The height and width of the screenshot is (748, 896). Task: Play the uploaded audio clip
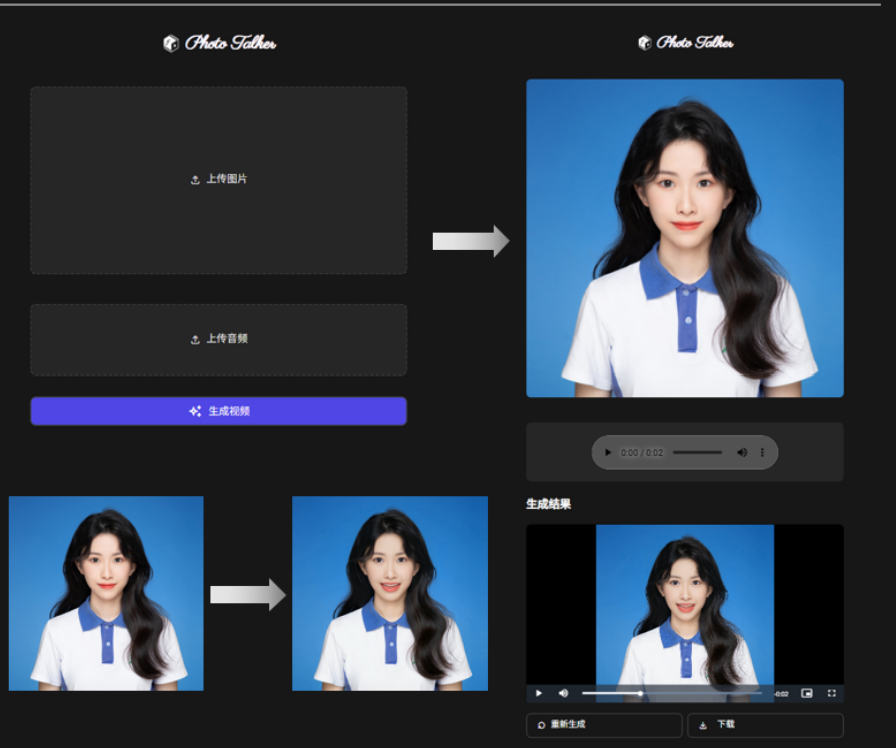(x=607, y=453)
